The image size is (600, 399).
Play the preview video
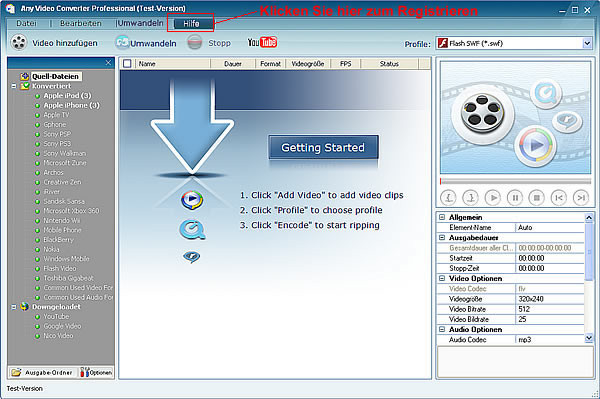tap(493, 198)
